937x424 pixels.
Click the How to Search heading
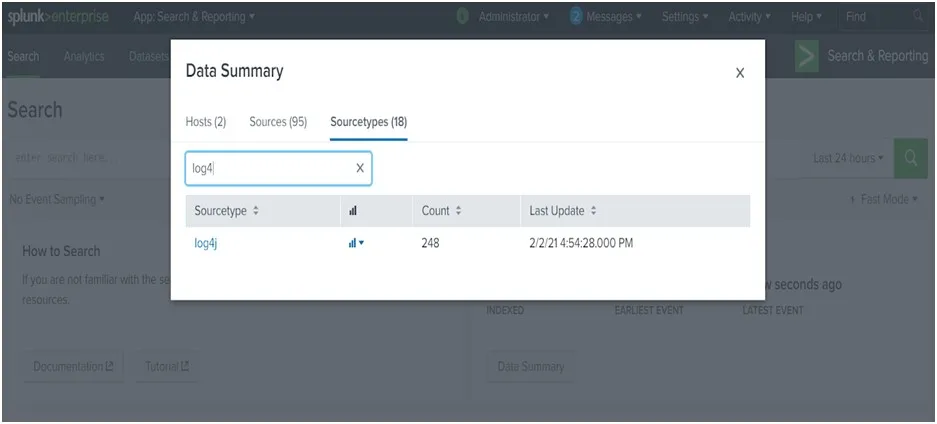pos(61,251)
